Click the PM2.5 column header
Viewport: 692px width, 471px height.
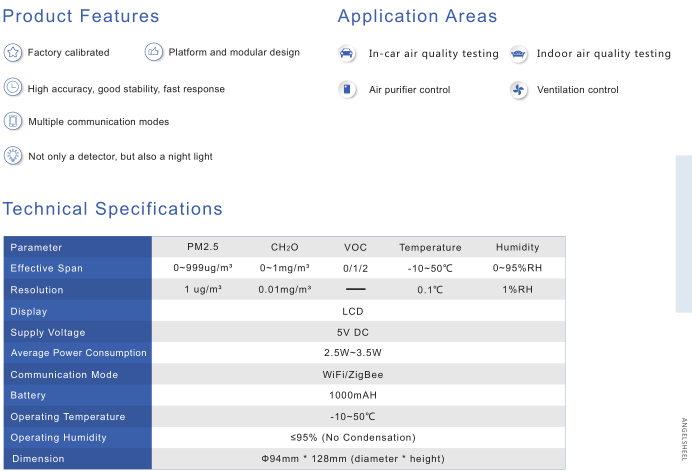[203, 247]
